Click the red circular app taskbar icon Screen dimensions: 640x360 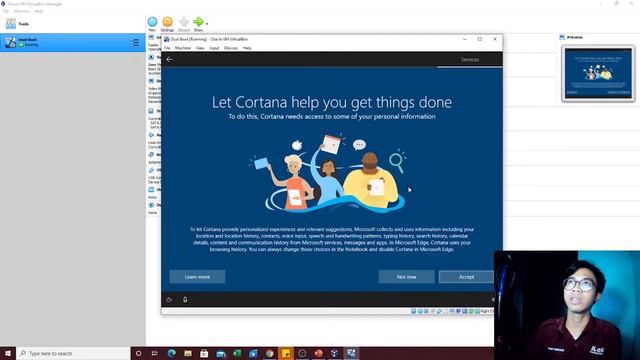318,353
